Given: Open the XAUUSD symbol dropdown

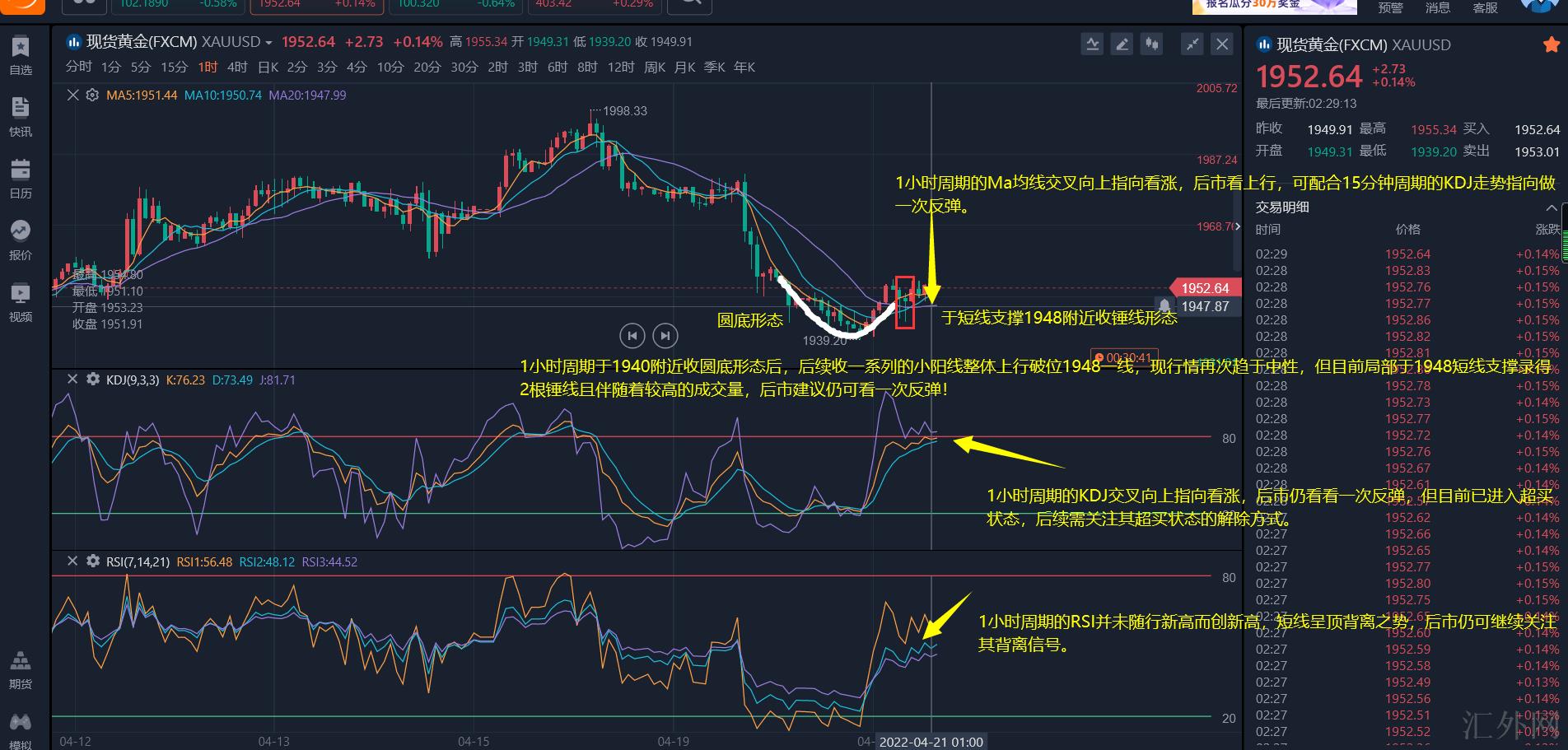Looking at the screenshot, I should coord(268,43).
